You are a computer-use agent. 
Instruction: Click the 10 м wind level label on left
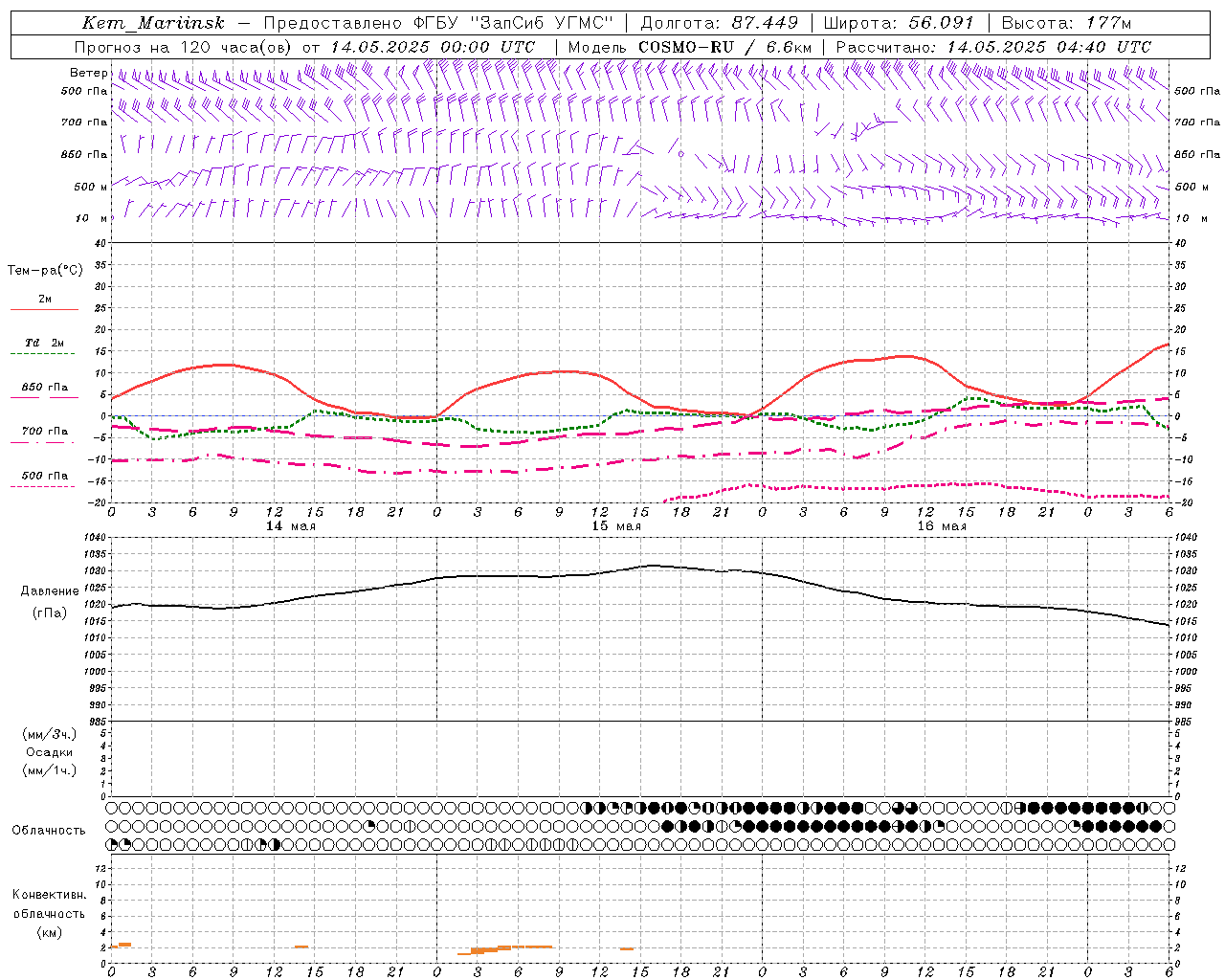[x=91, y=218]
